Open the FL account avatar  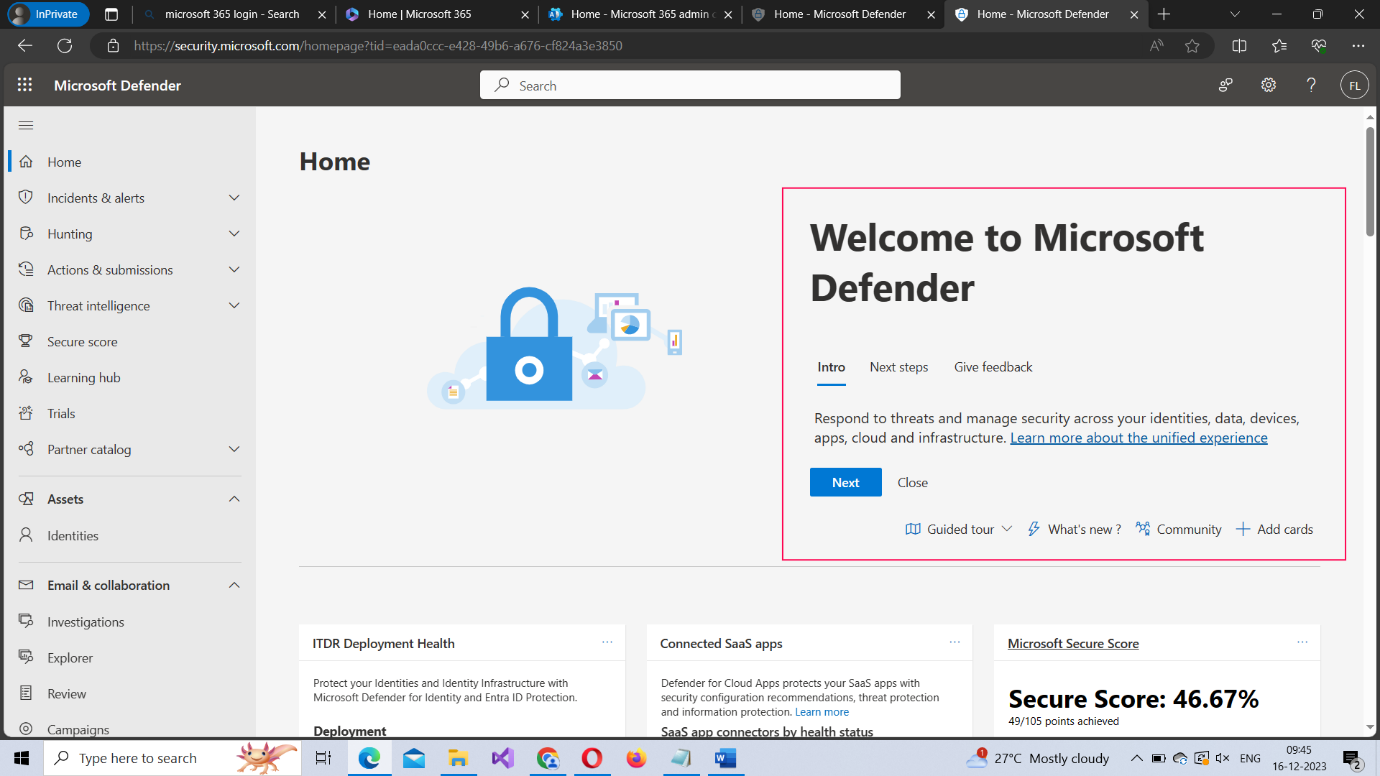click(x=1354, y=85)
